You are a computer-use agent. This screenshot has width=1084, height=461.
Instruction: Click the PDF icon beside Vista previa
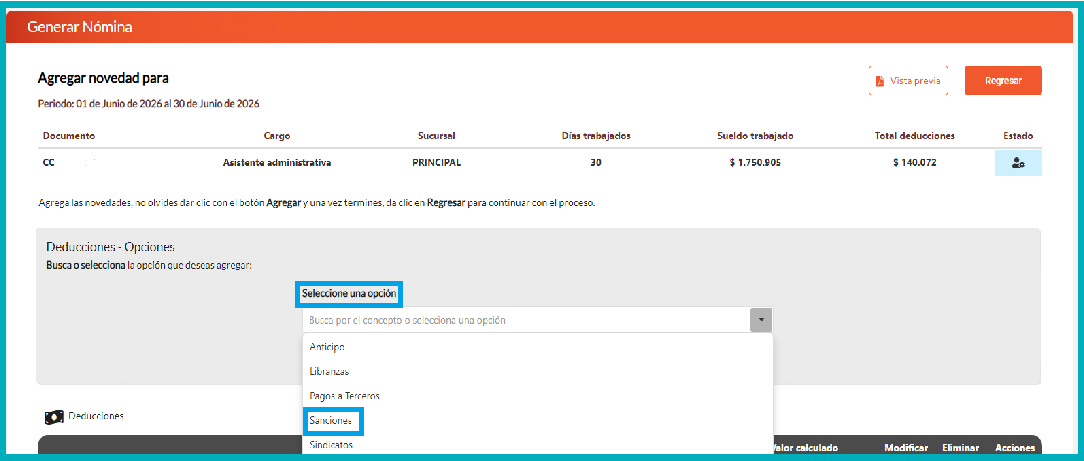point(879,81)
